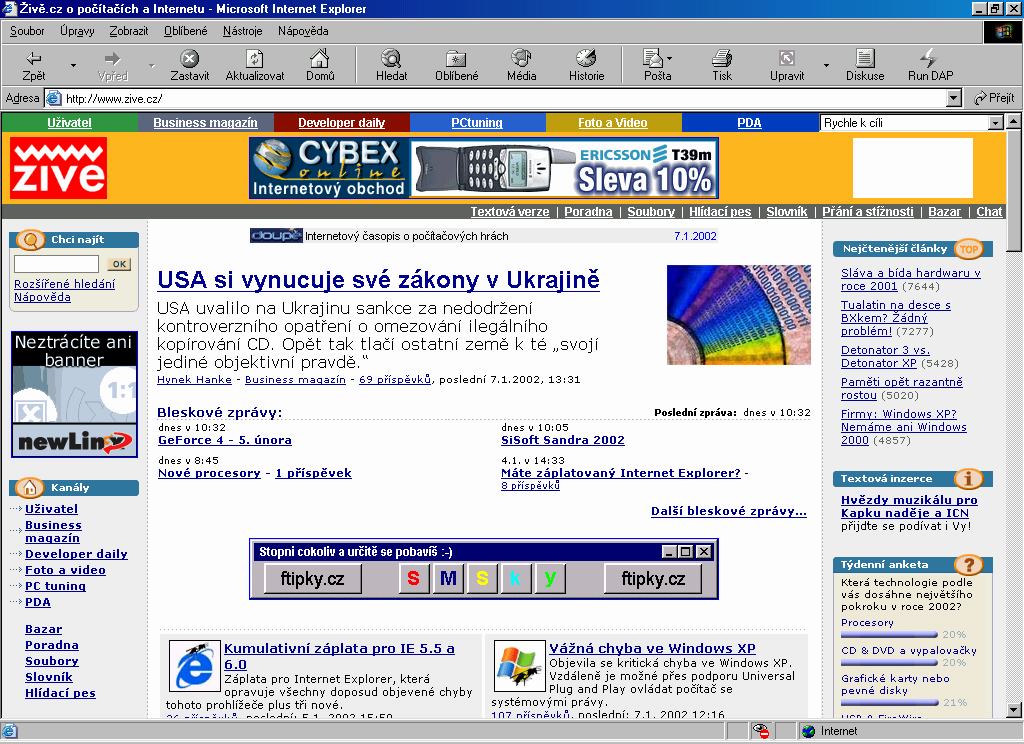Click the Vpřed forward toolbar button

tap(112, 65)
